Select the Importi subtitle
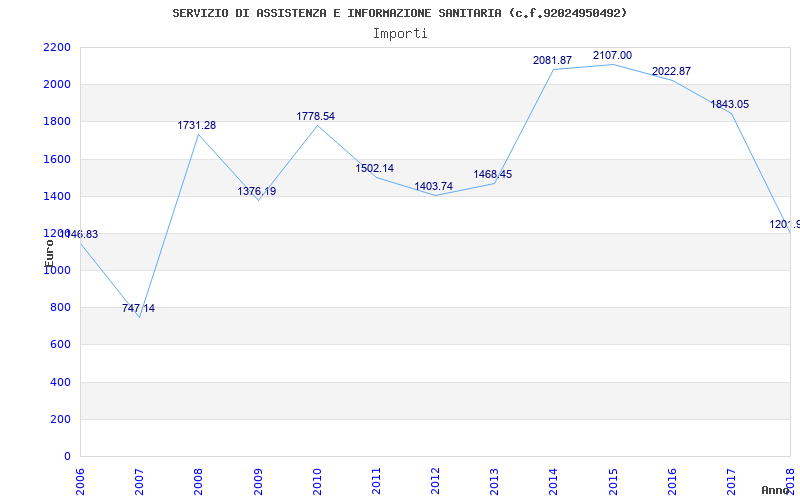 click(x=400, y=34)
